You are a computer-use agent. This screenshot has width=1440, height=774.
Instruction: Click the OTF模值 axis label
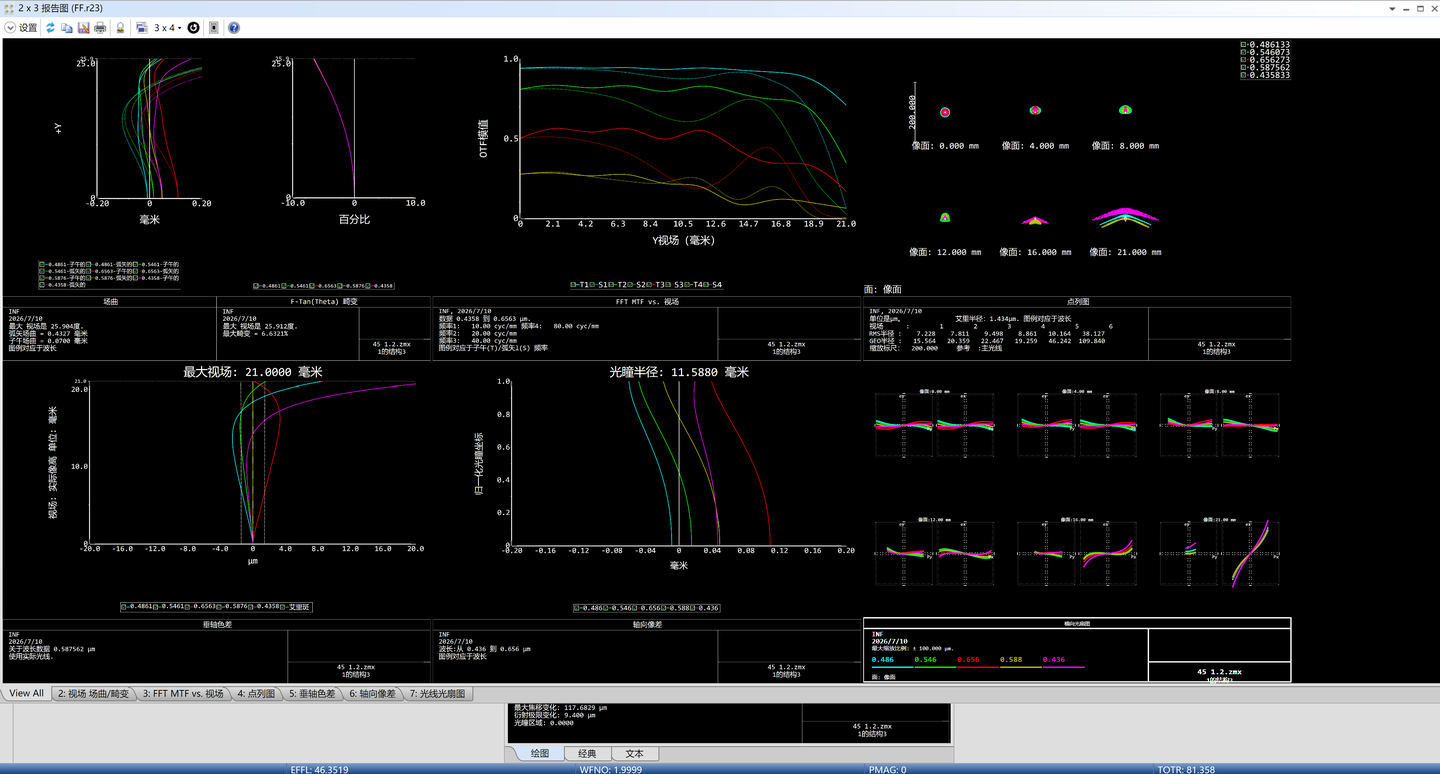484,137
